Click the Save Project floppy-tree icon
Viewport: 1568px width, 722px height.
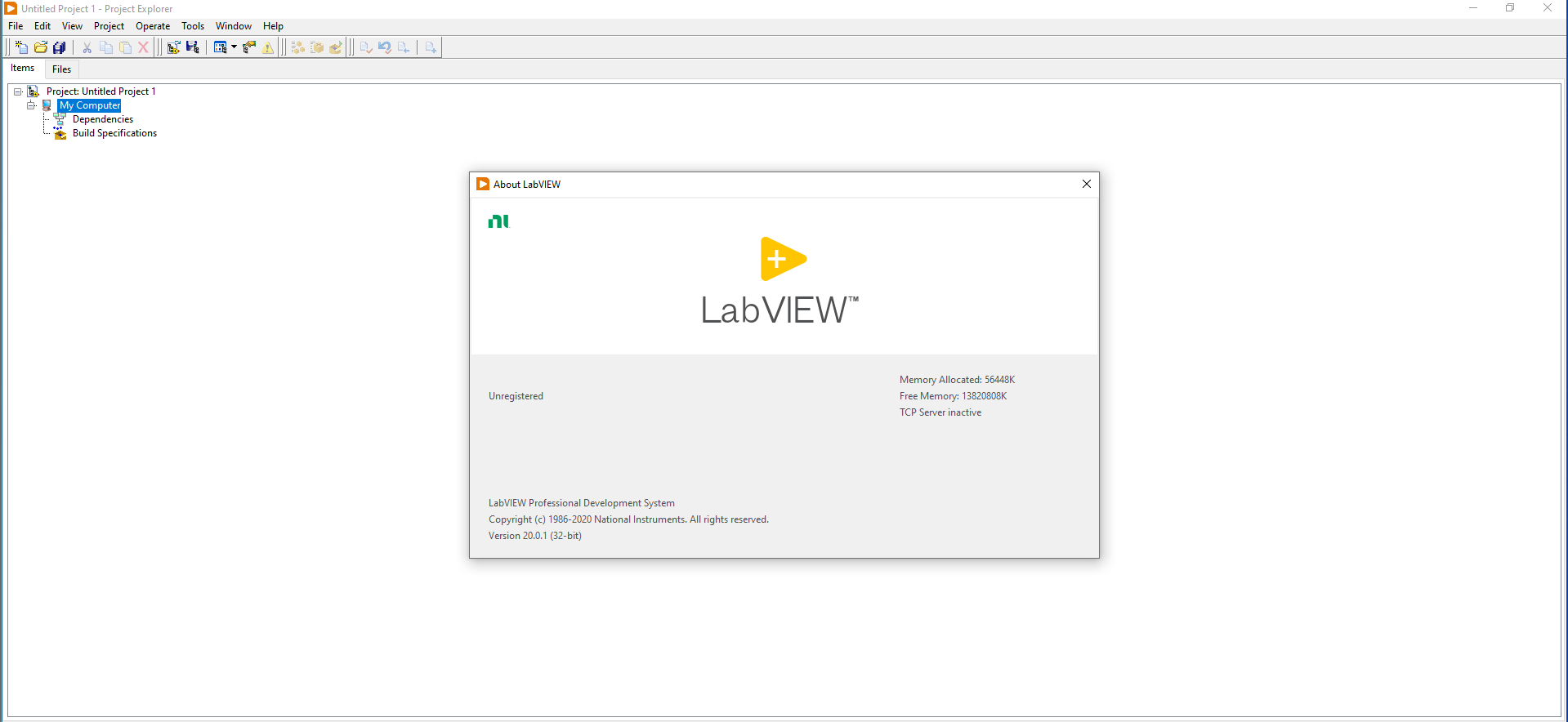(x=193, y=47)
